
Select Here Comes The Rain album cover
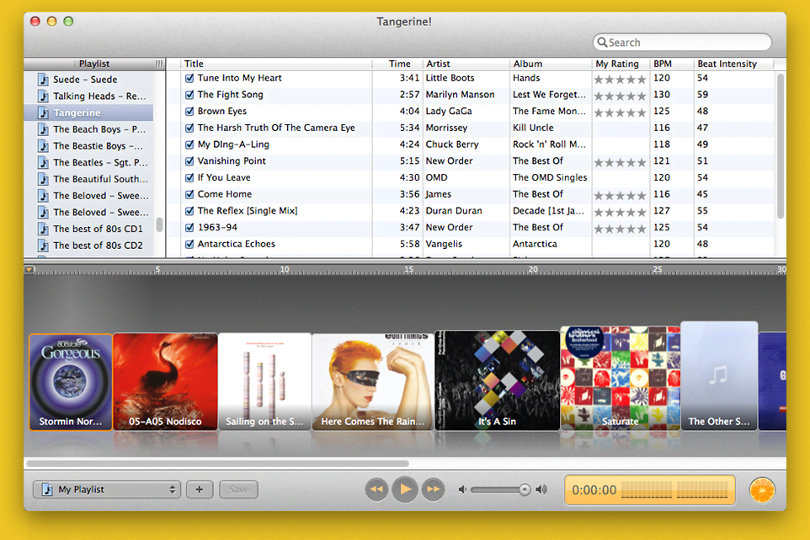[373, 381]
